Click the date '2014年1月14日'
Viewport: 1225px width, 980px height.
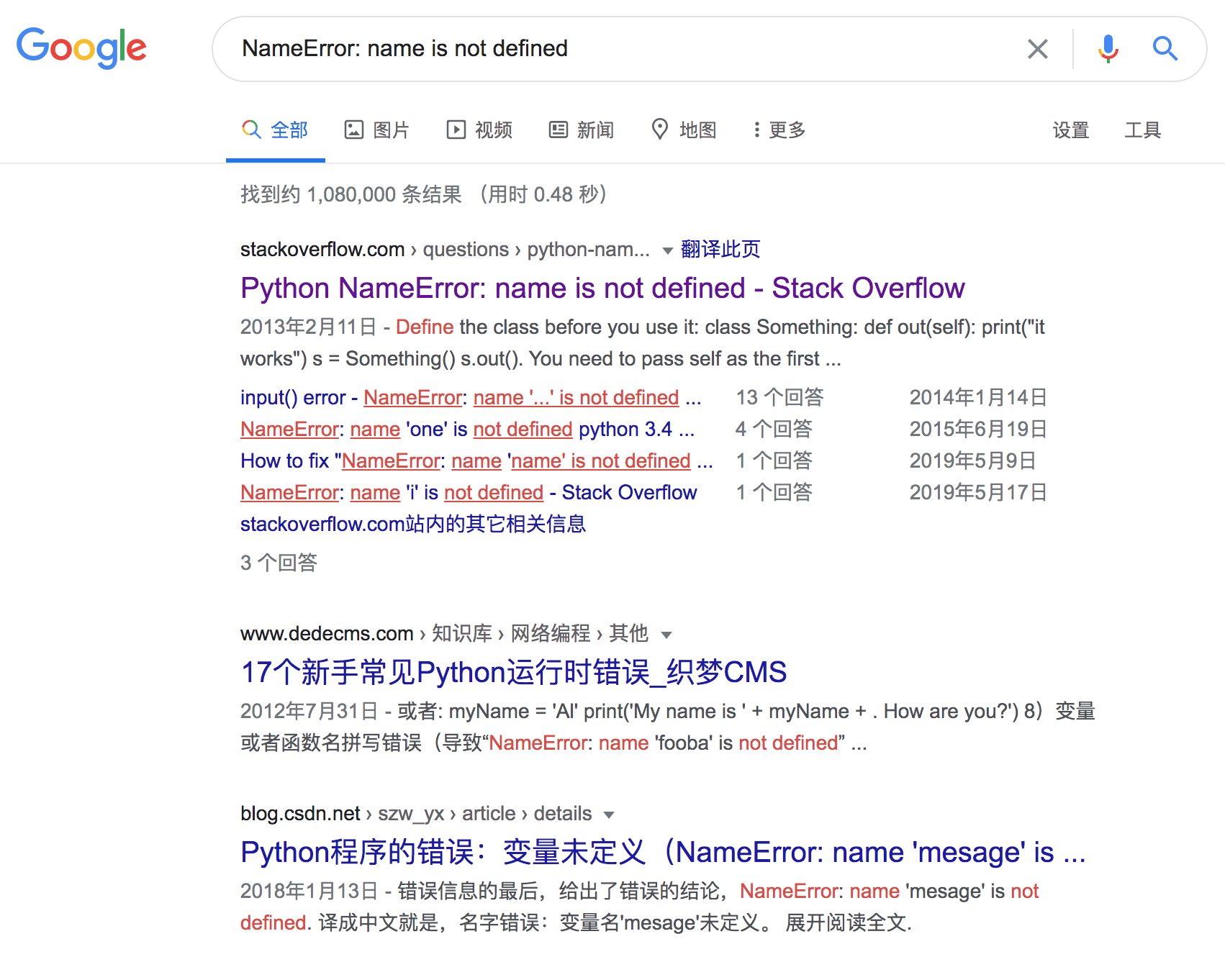coord(978,397)
